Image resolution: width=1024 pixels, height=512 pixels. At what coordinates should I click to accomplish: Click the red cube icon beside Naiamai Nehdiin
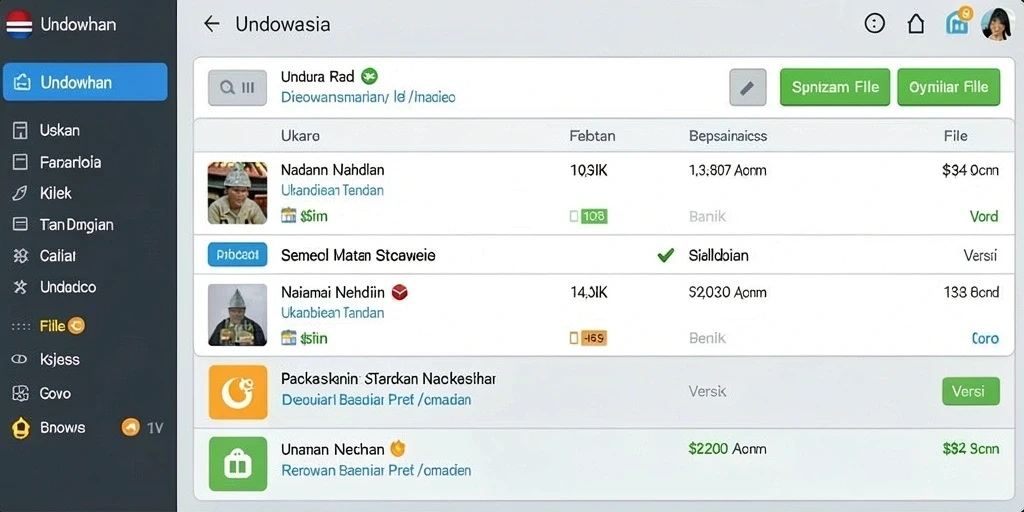[400, 292]
